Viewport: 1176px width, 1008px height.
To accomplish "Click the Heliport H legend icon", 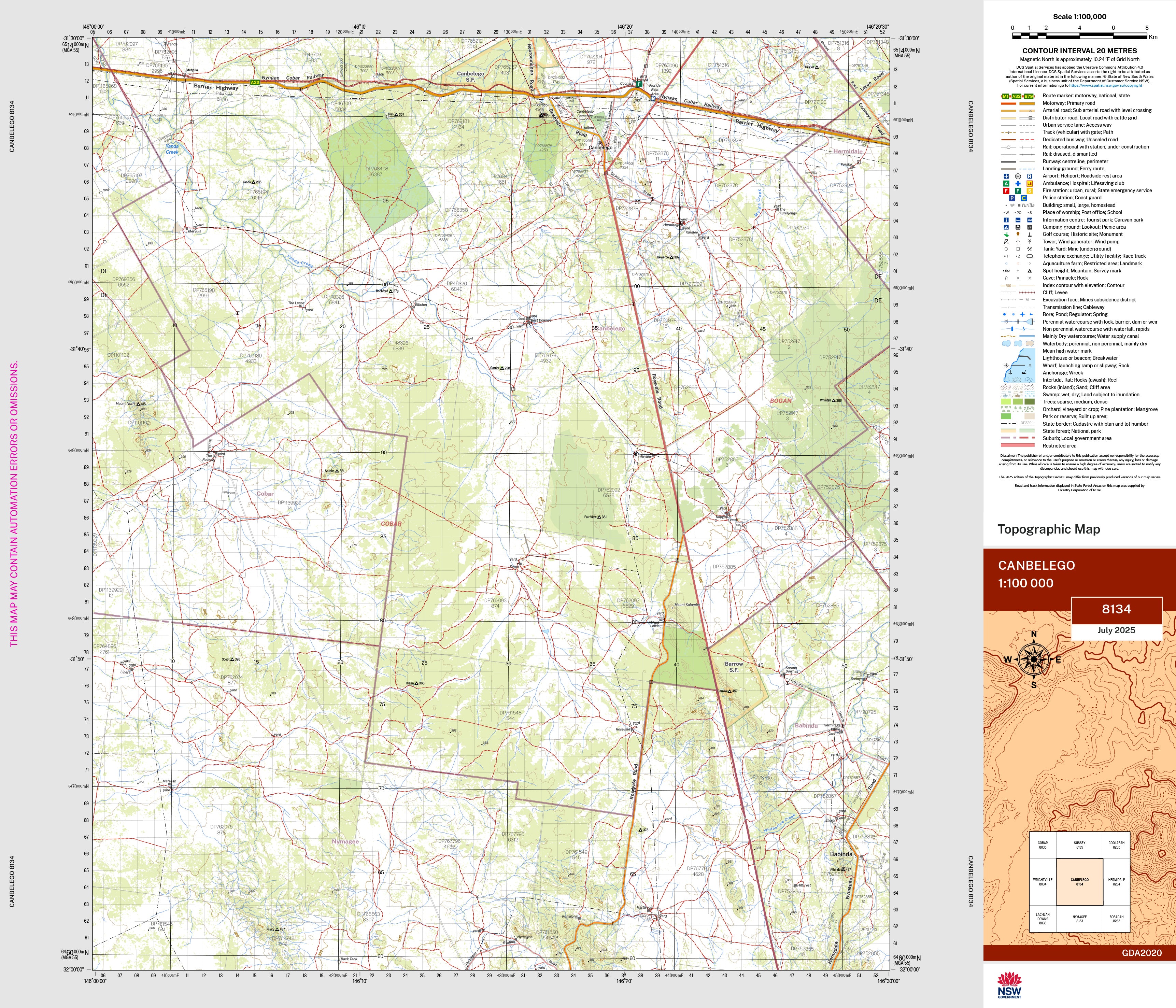I will tap(1018, 176).
